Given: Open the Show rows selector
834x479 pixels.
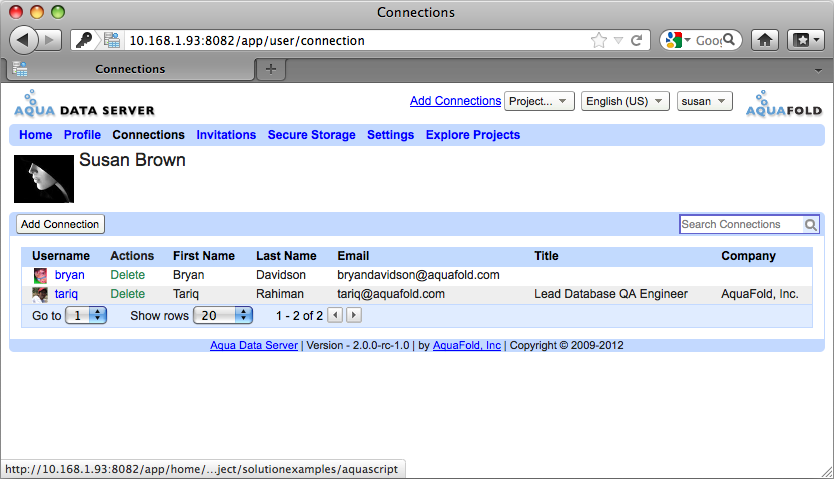Looking at the screenshot, I should click(x=223, y=315).
